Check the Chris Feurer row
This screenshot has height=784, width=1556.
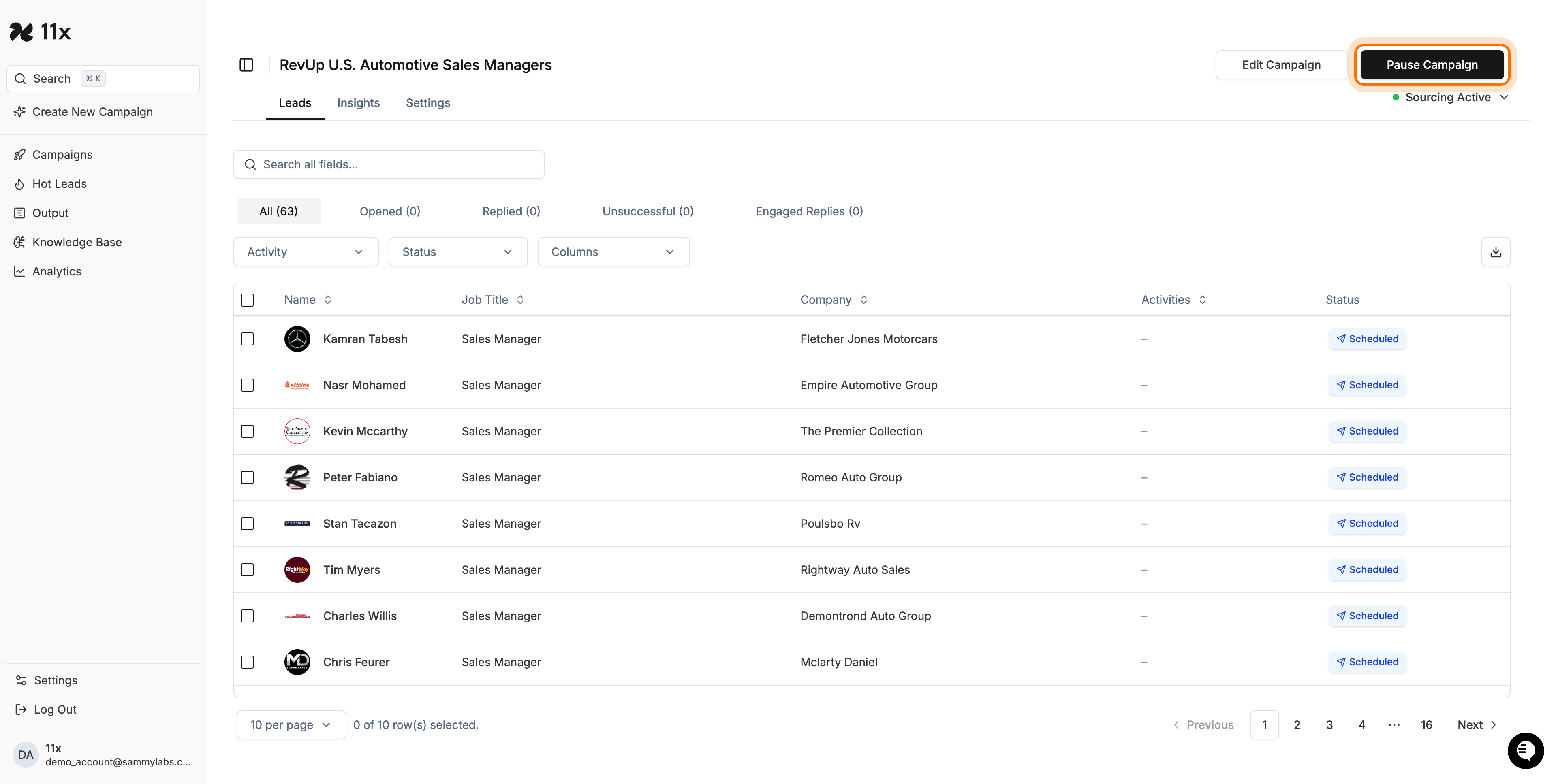click(x=247, y=662)
